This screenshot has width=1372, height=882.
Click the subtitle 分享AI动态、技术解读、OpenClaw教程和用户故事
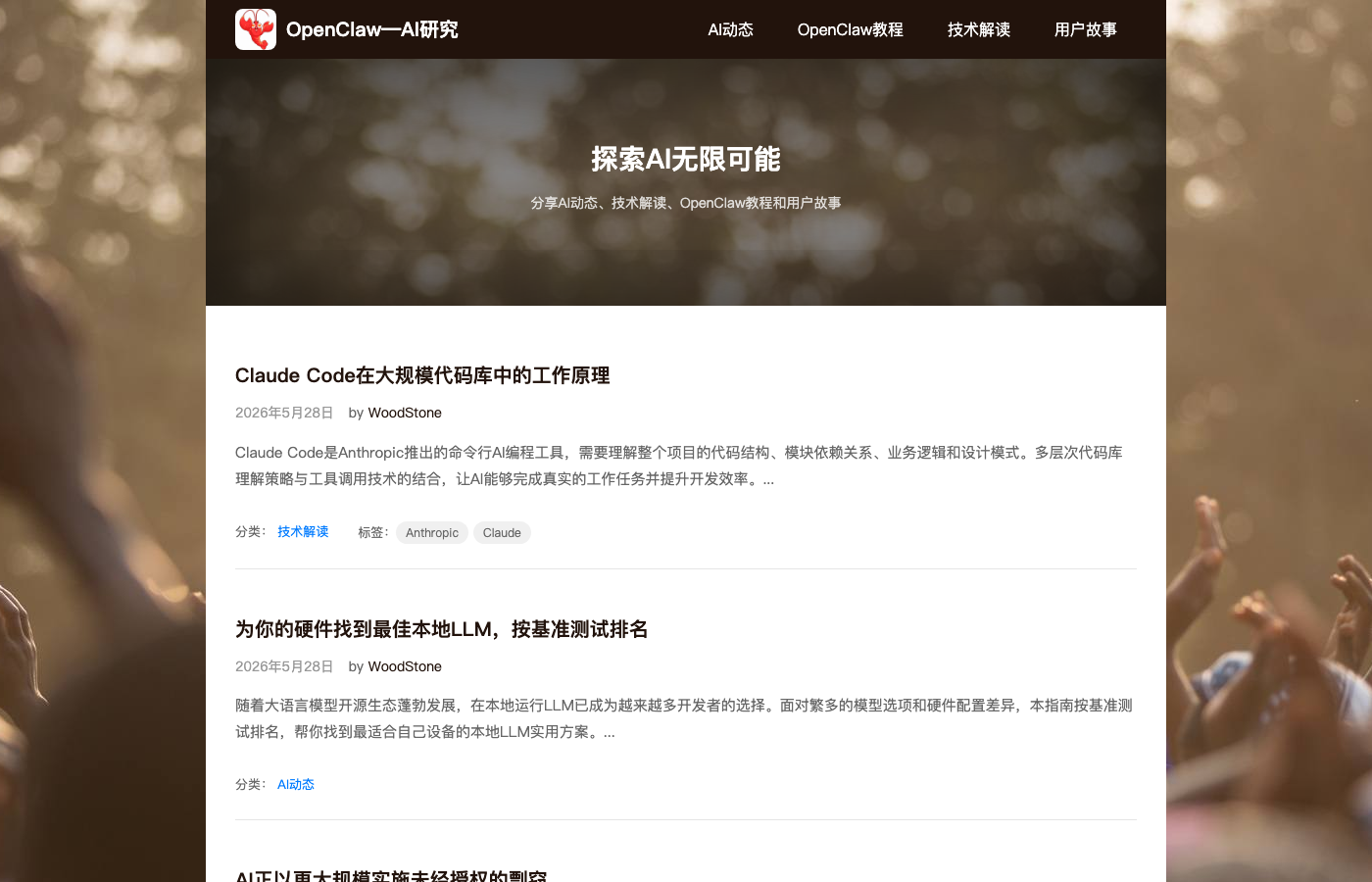(686, 203)
